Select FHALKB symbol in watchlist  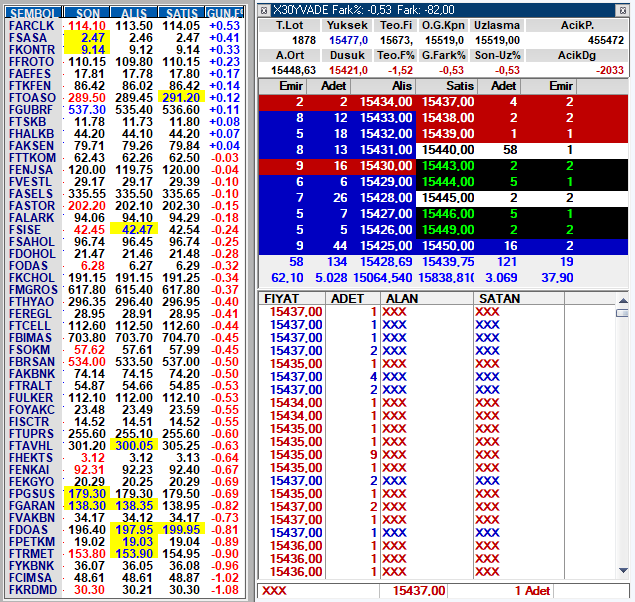(x=32, y=134)
